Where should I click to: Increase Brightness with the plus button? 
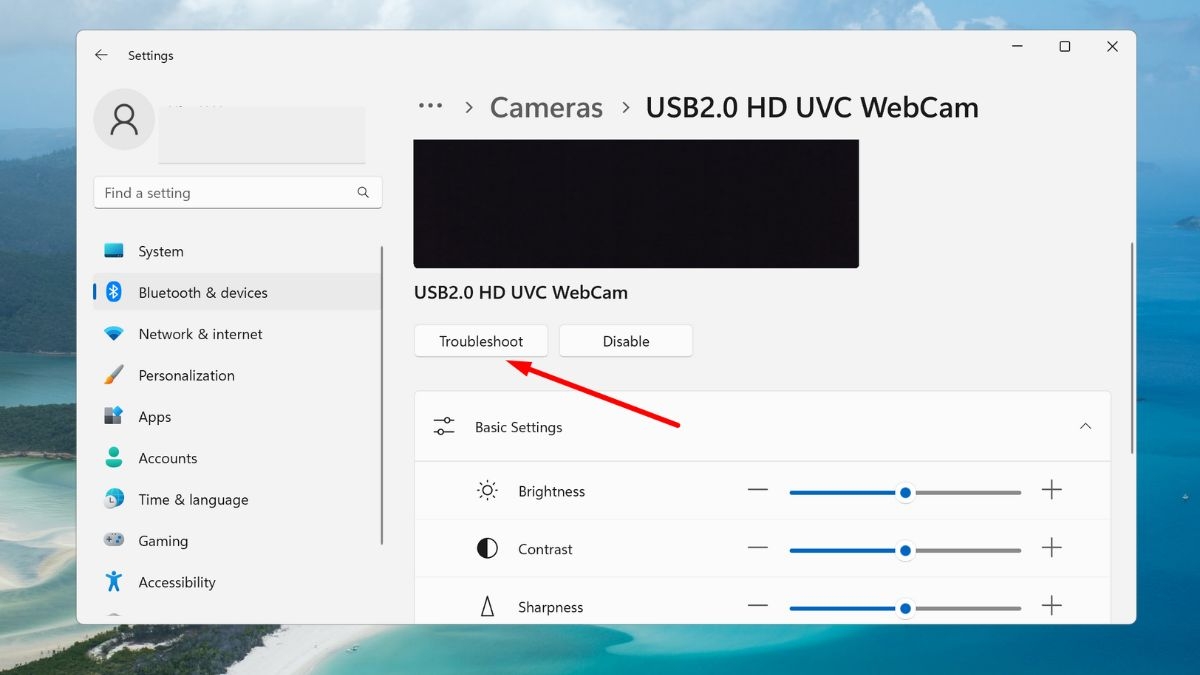click(x=1051, y=490)
